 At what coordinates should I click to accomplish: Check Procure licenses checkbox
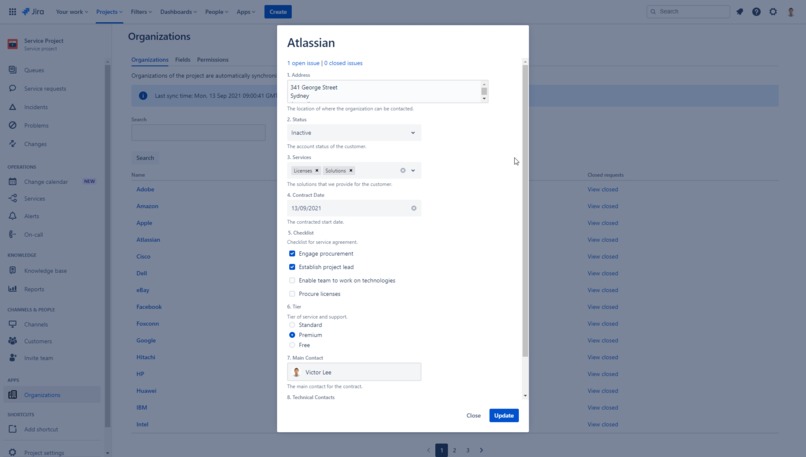coord(292,294)
